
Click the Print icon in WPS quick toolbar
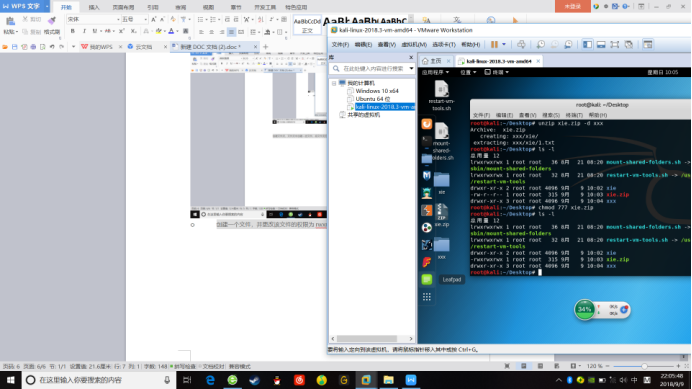(33, 47)
